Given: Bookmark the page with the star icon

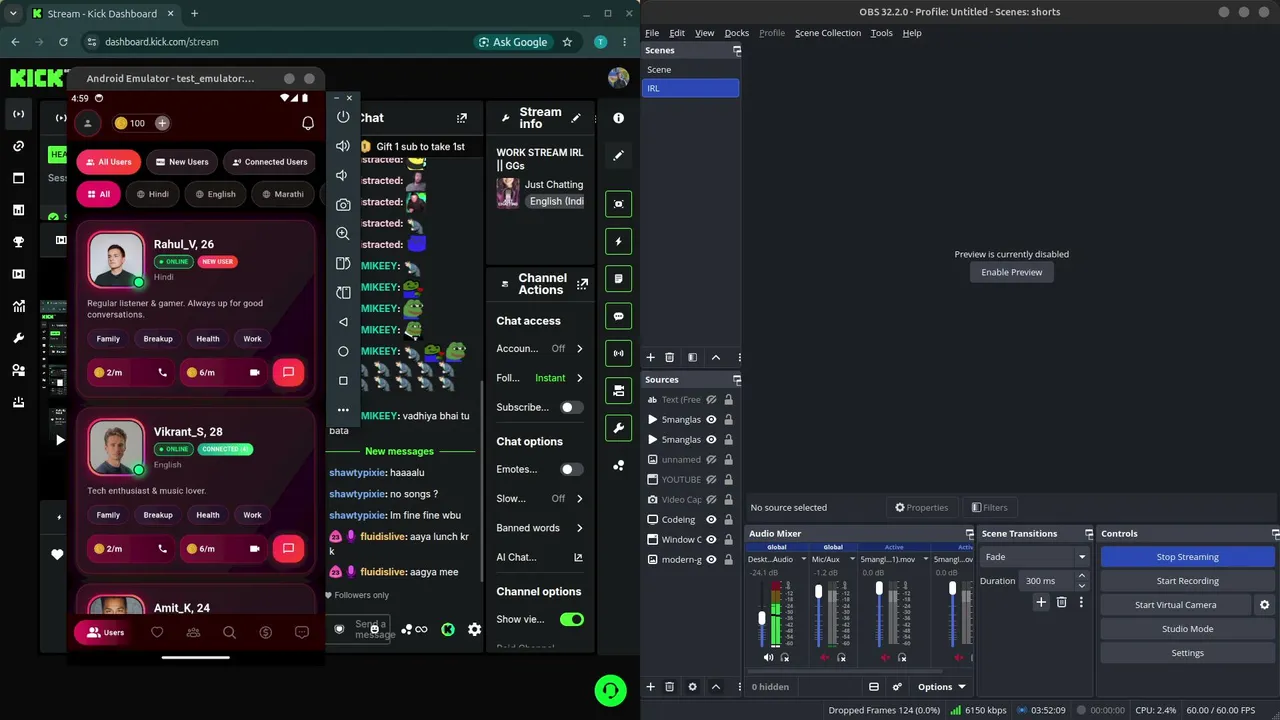Looking at the screenshot, I should (567, 42).
